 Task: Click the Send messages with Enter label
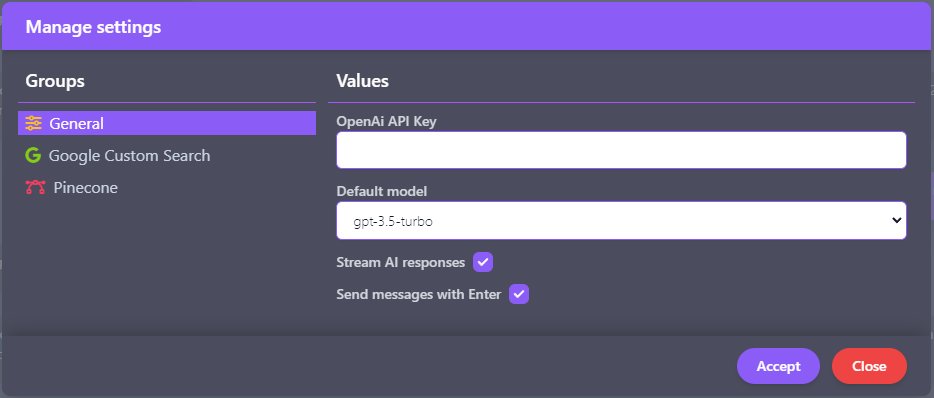click(419, 294)
